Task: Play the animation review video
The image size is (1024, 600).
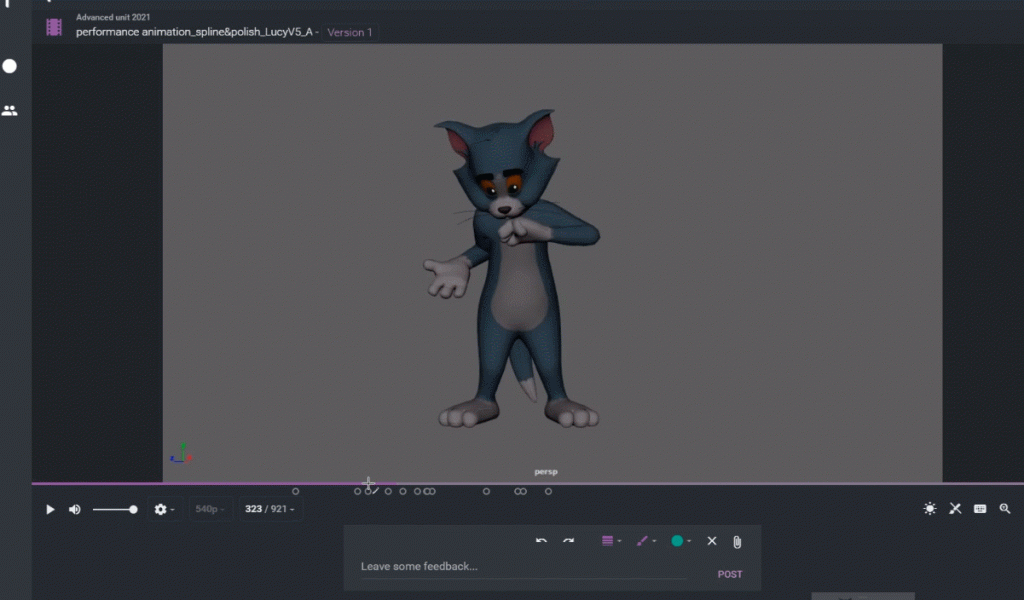Action: coord(50,509)
